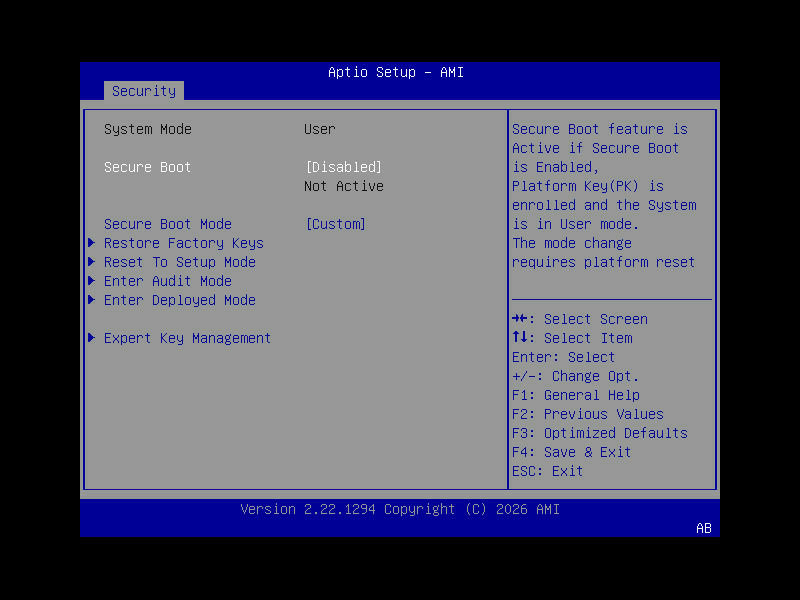Viewport: 800px width, 600px height.
Task: Click the F2: Previous Values hint
Action: coord(588,414)
